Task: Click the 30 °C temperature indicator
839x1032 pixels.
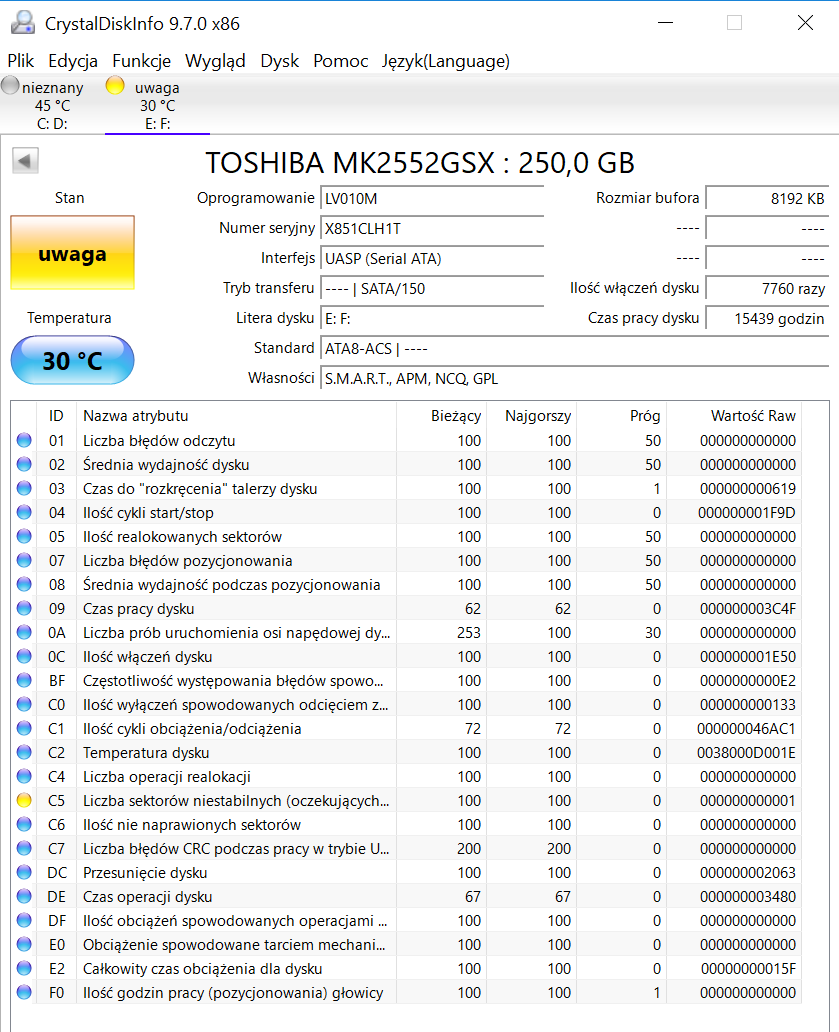Action: click(x=72, y=360)
